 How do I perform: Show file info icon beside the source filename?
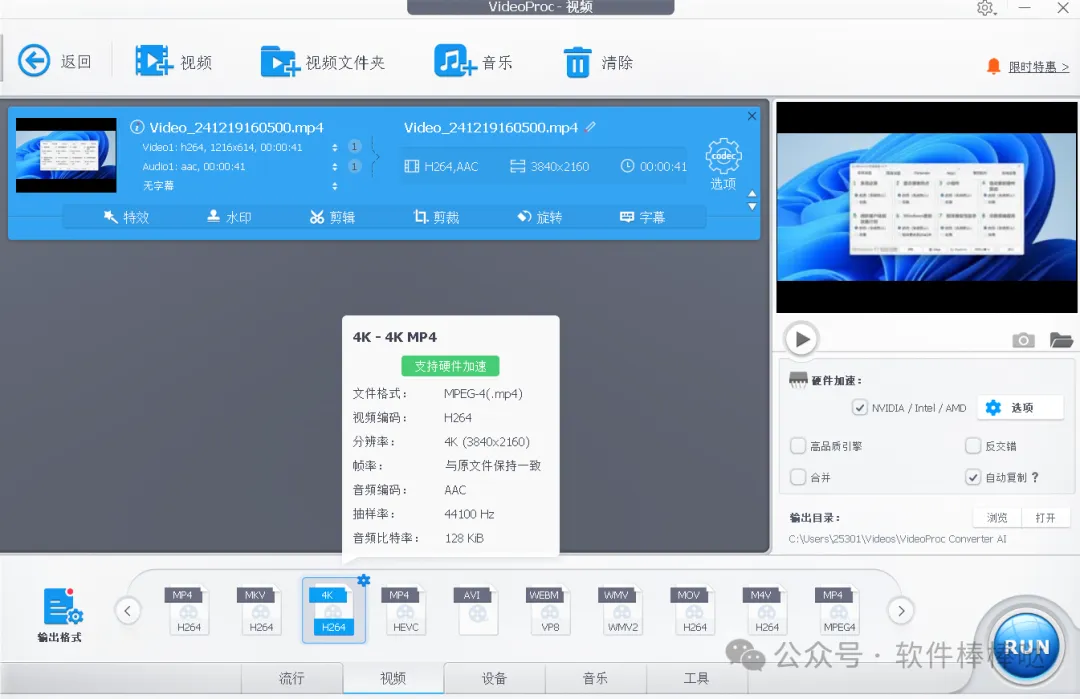[137, 127]
